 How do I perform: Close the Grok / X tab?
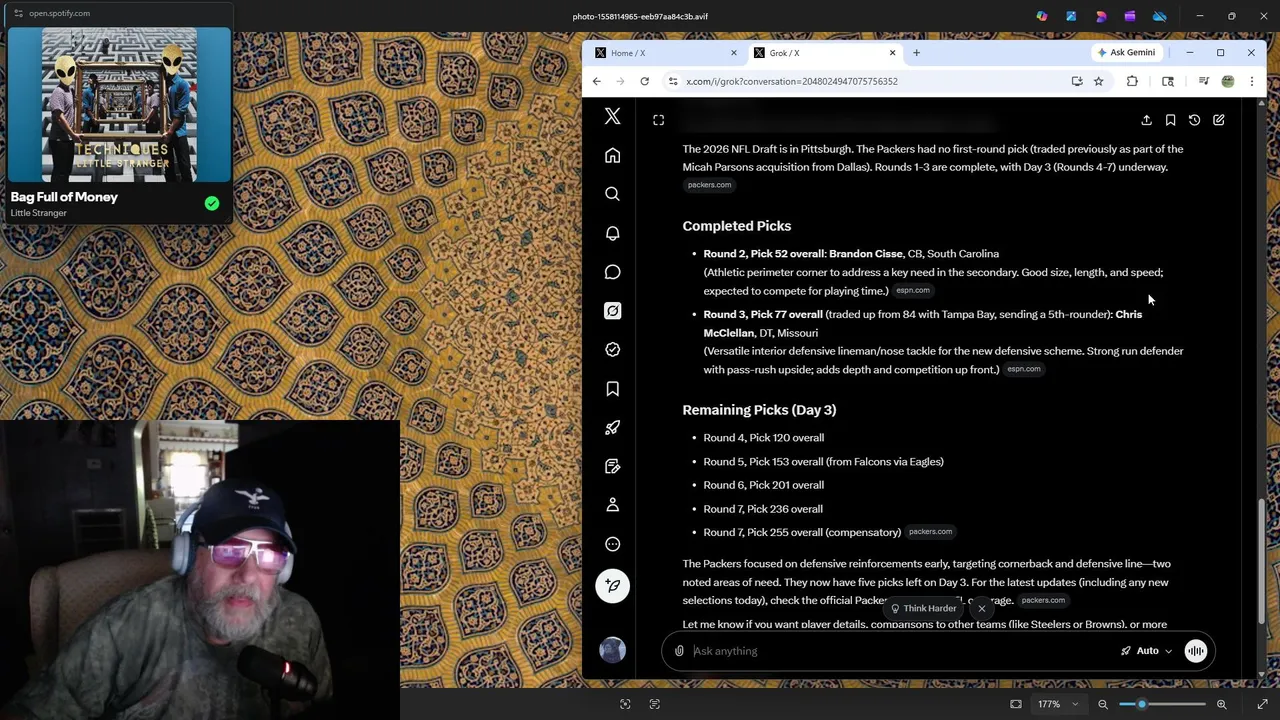point(892,53)
